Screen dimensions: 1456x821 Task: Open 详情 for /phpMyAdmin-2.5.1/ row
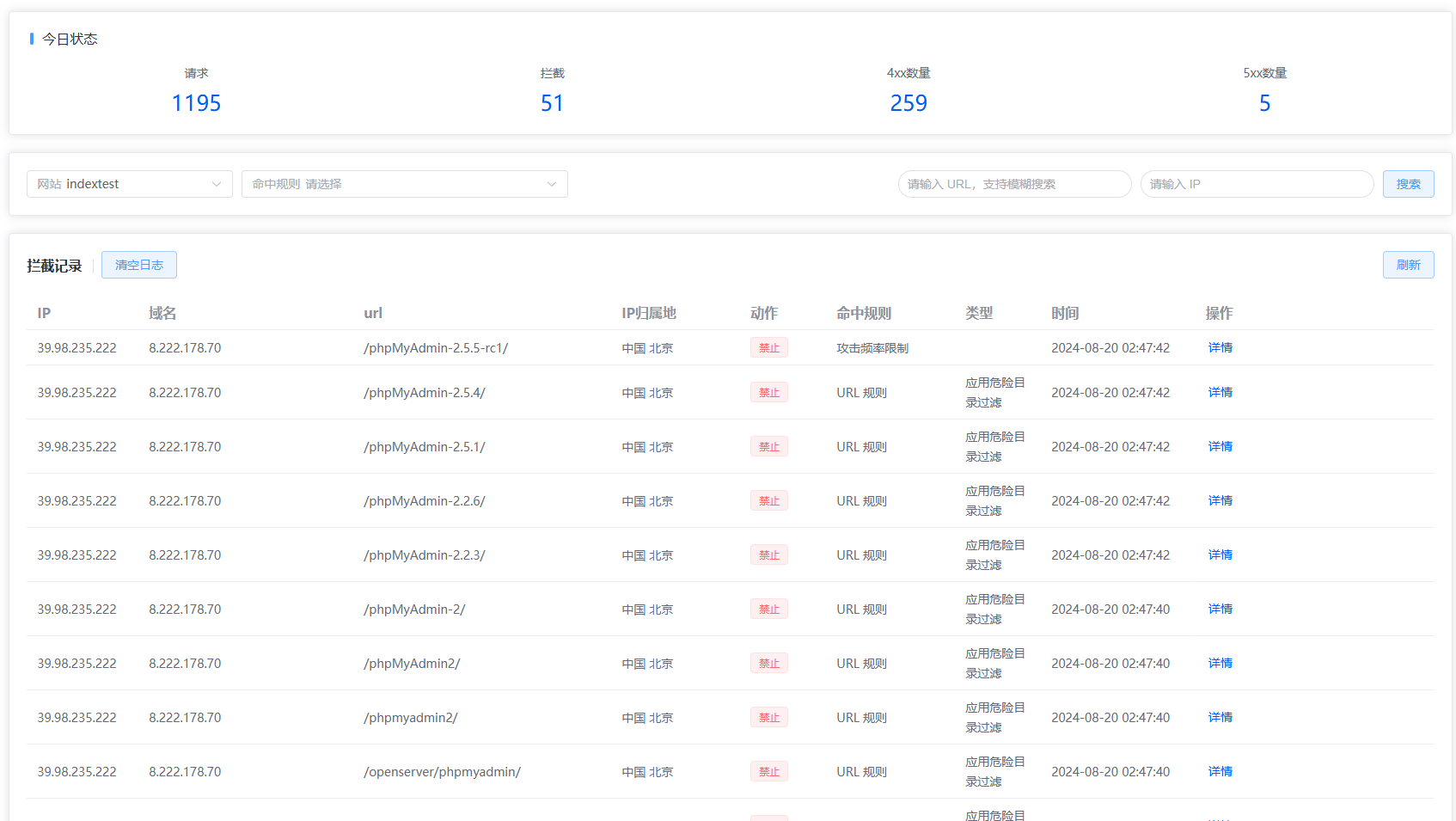pos(1220,446)
